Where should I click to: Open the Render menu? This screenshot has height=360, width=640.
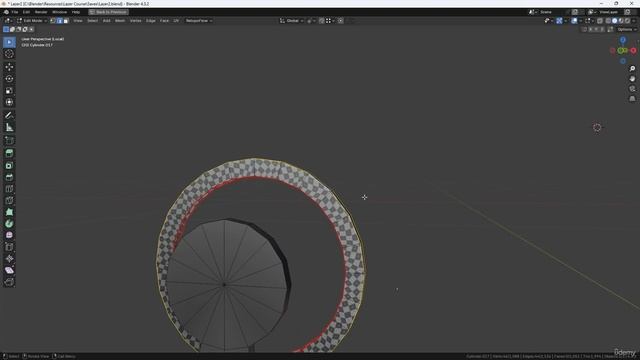(41, 12)
